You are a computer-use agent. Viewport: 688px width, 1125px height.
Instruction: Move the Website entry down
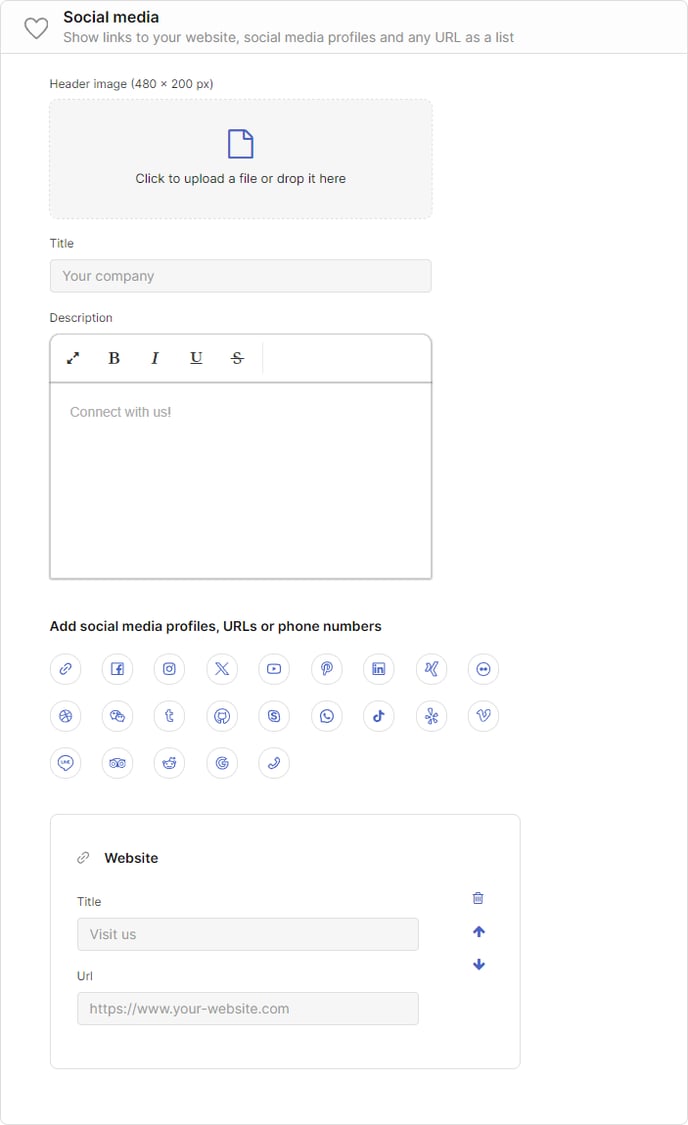(479, 964)
